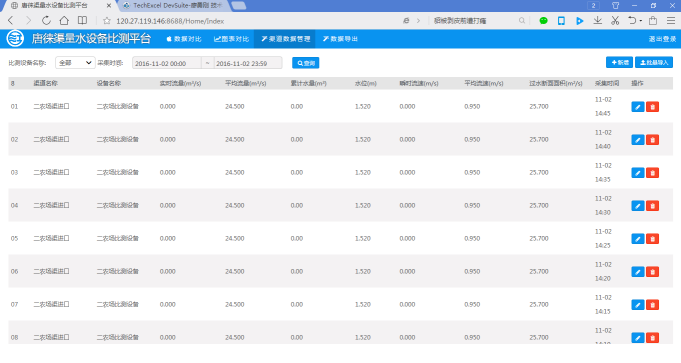Click the 渠道名称 column header
Image resolution: width=681 pixels, height=363 pixels.
[x=46, y=83]
